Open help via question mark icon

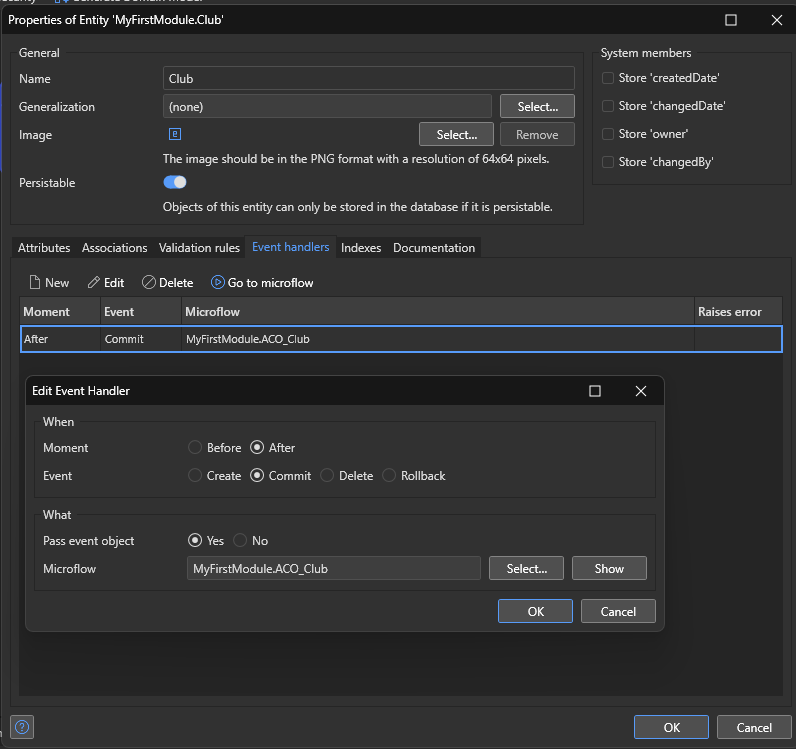pos(22,727)
